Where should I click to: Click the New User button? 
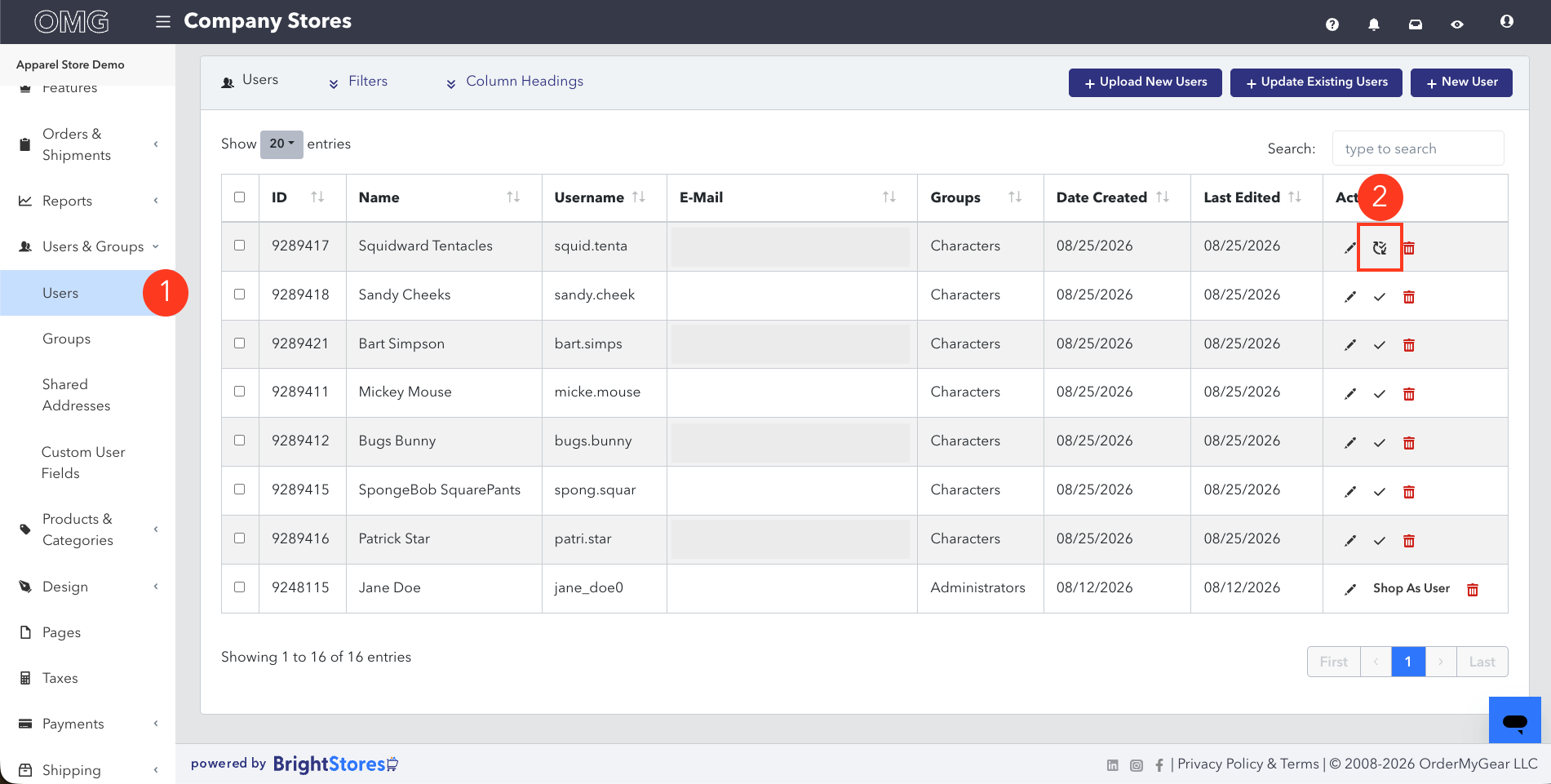point(1461,82)
